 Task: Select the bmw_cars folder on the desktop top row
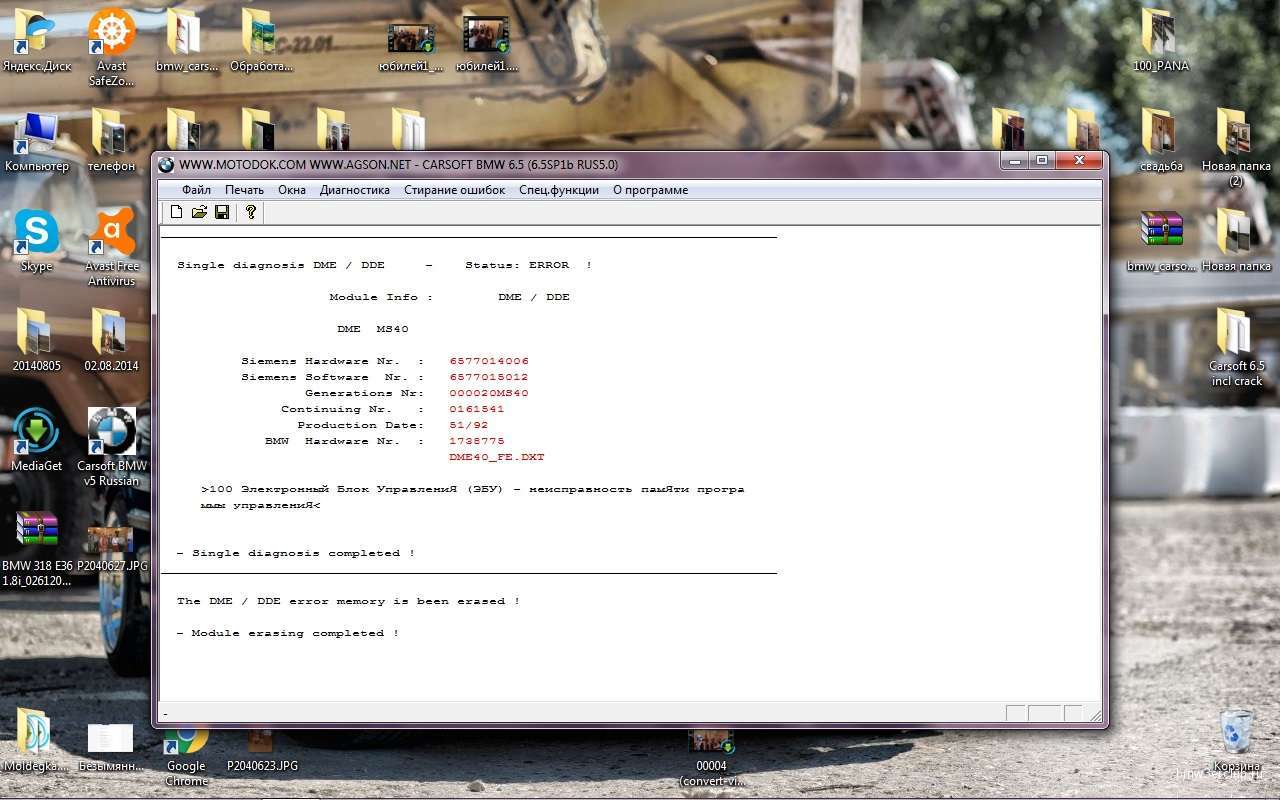(186, 41)
